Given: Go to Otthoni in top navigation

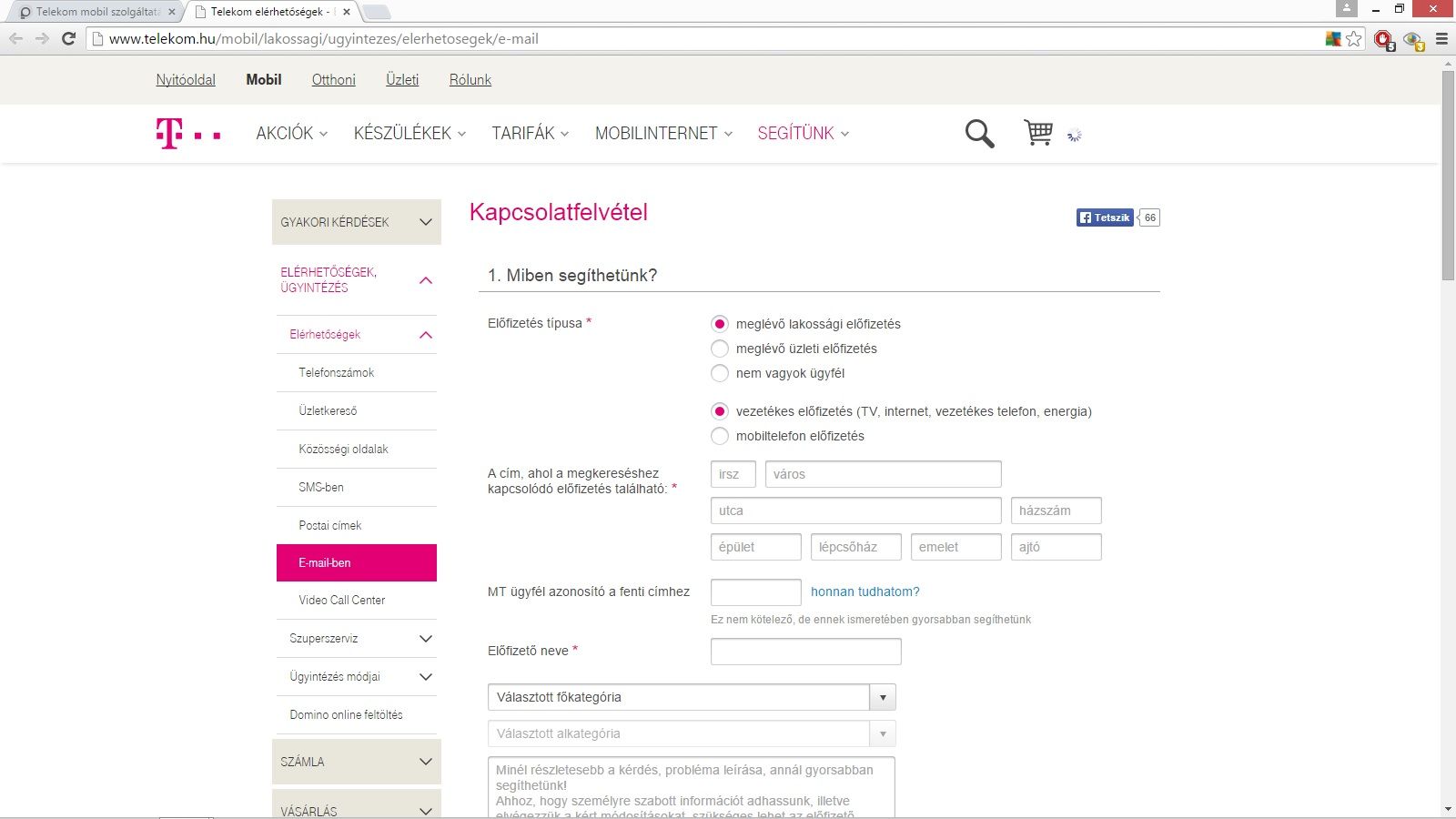Looking at the screenshot, I should [x=334, y=80].
